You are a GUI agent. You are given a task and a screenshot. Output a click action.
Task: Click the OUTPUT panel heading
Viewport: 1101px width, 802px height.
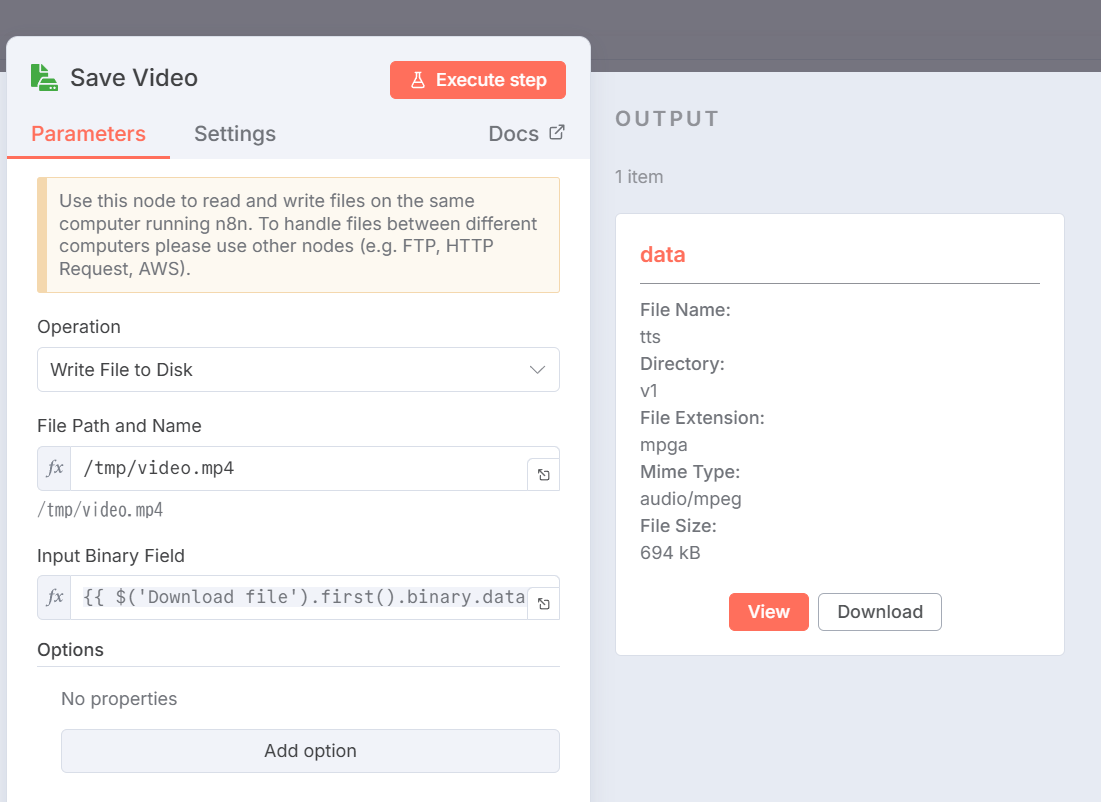[667, 119]
